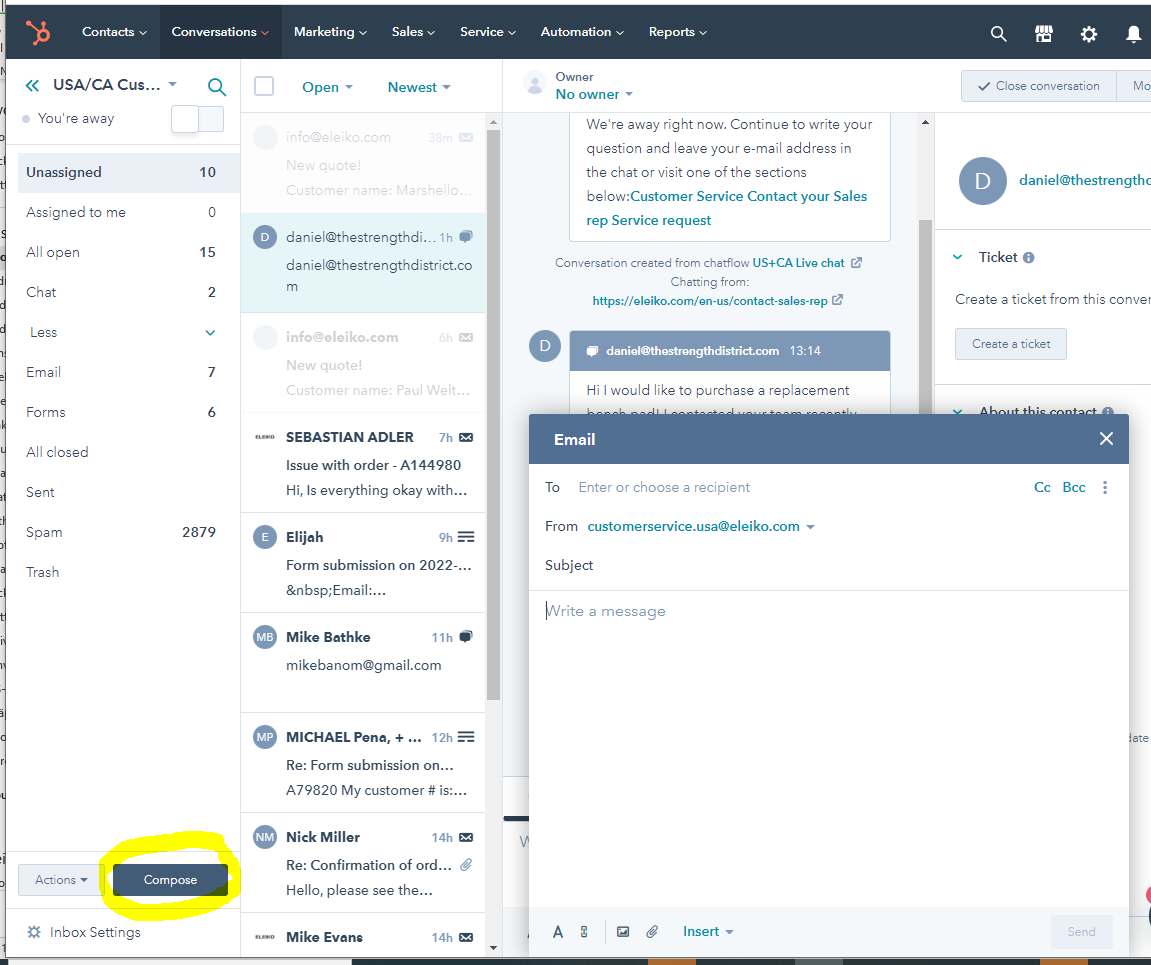Viewport: 1151px width, 965px height.
Task: Open the Newest sort dropdown
Action: (x=418, y=87)
